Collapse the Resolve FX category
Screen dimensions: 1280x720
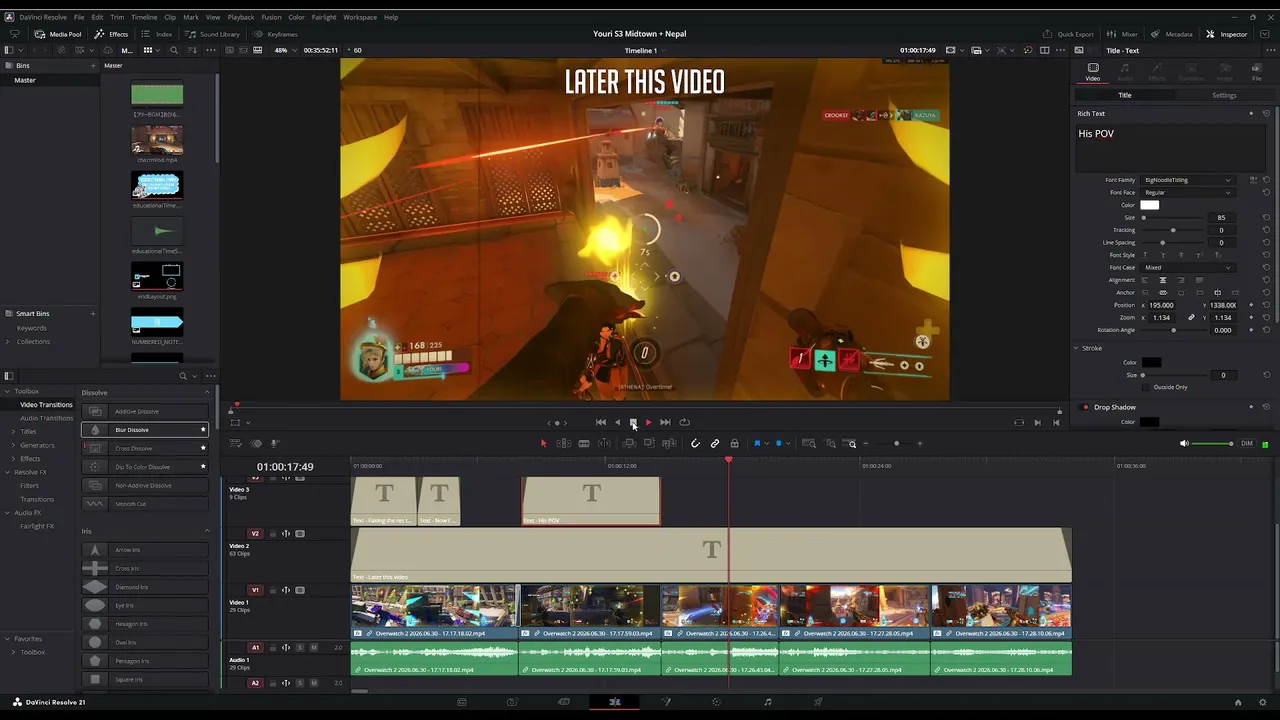[x=8, y=472]
